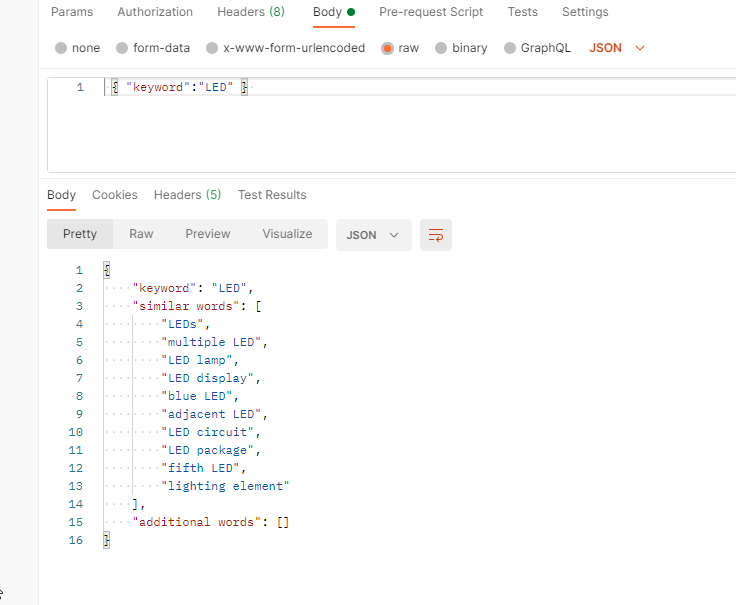Switch to response Body tab
This screenshot has width=736, height=605.
click(x=61, y=195)
